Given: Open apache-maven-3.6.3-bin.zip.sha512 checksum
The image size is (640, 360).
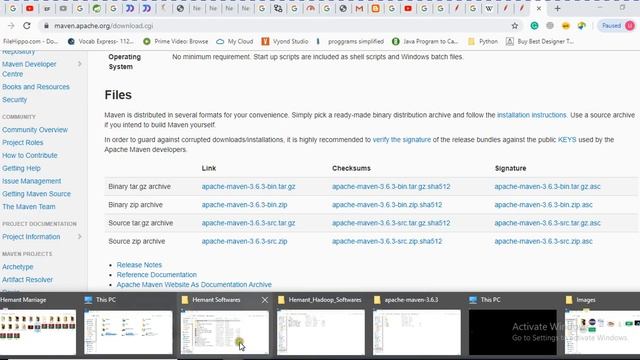Looking at the screenshot, I should [387, 205].
